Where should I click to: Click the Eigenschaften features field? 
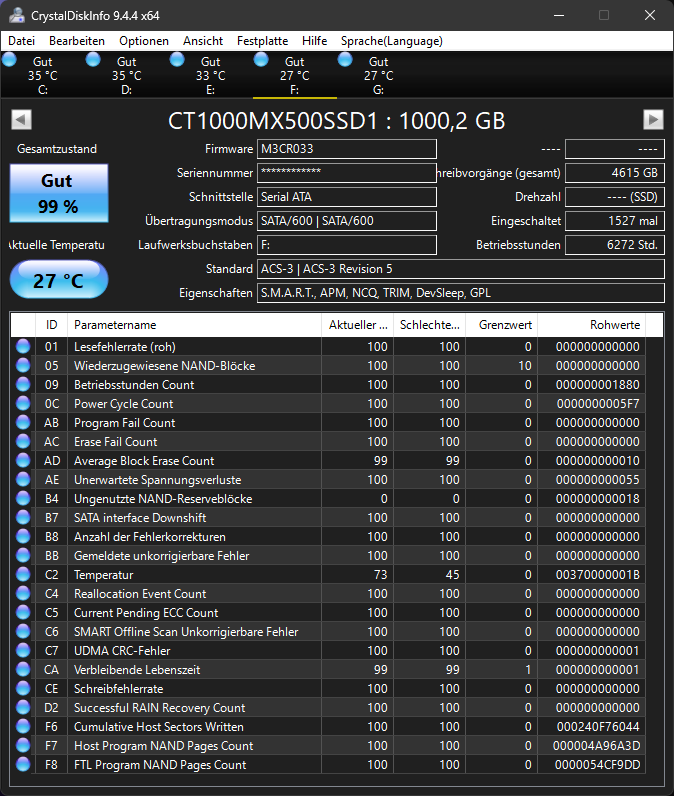pyautogui.click(x=461, y=293)
